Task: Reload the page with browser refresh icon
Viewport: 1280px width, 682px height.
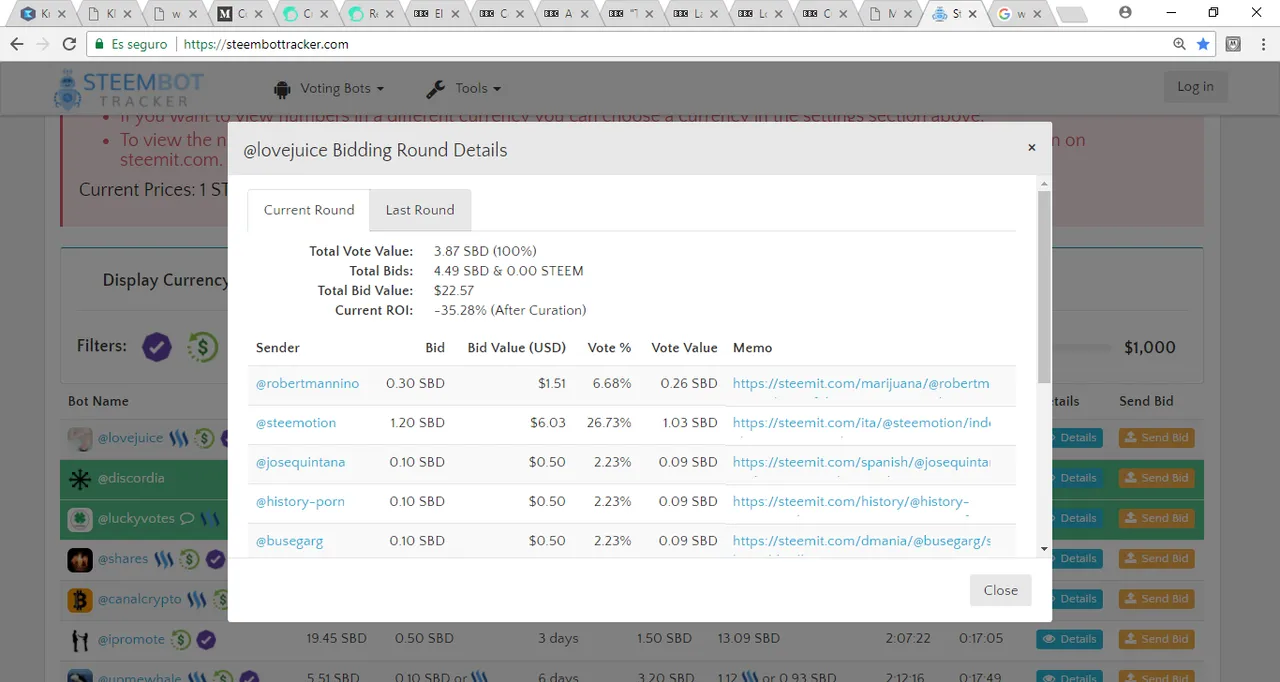Action: tap(69, 44)
